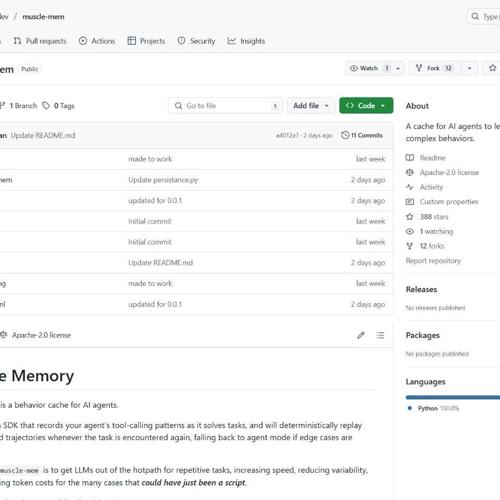Click Report repository link

tap(433, 261)
